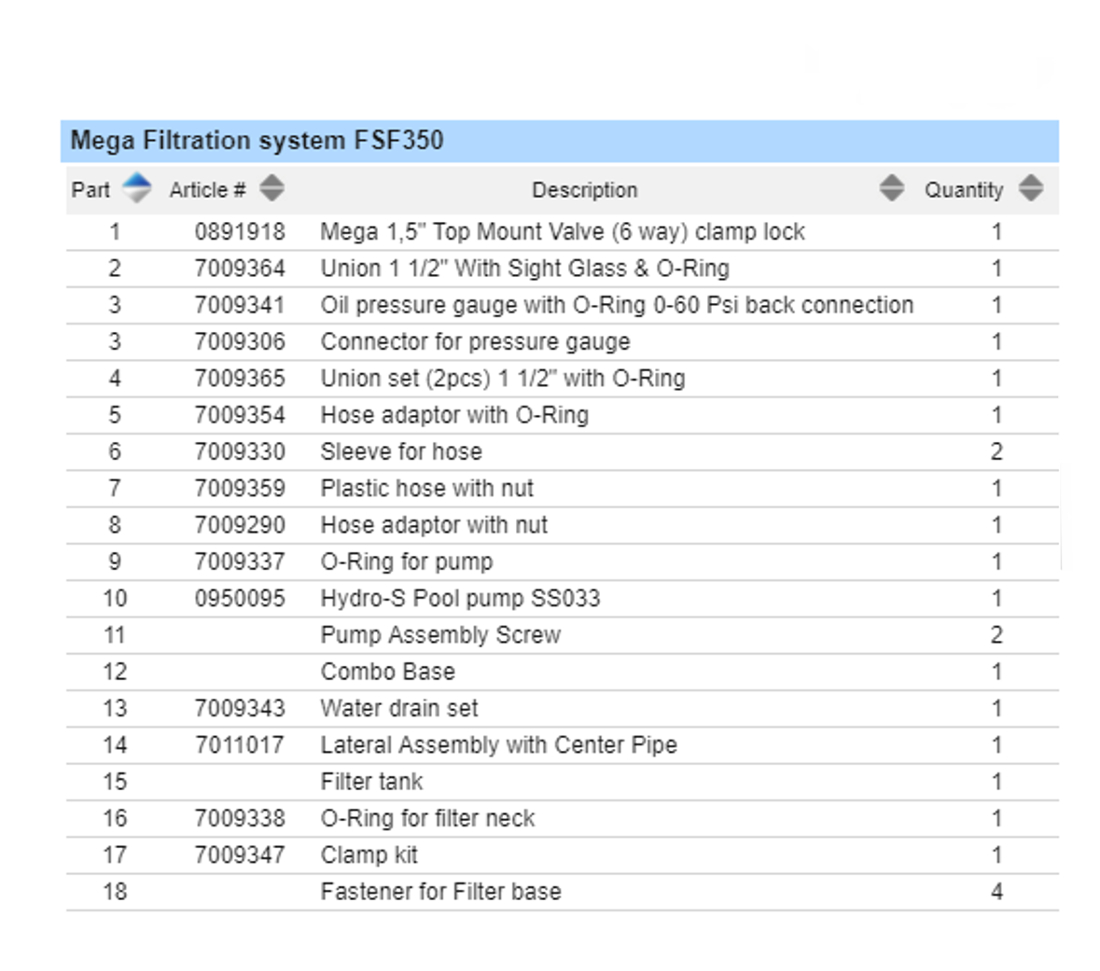1100x971 pixels.
Task: Select part number 1 cell
Action: tap(115, 232)
